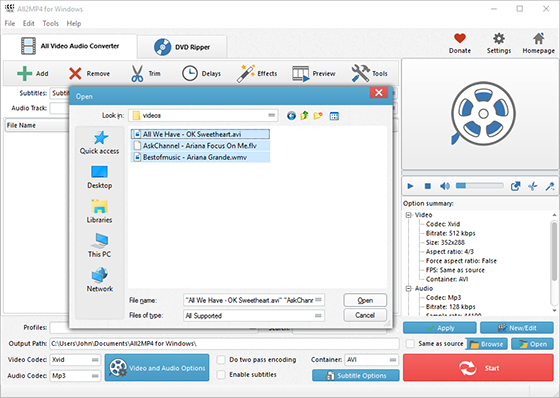The width and height of the screenshot is (560, 398).
Task: Open the Files of type dropdown
Action: coord(318,315)
